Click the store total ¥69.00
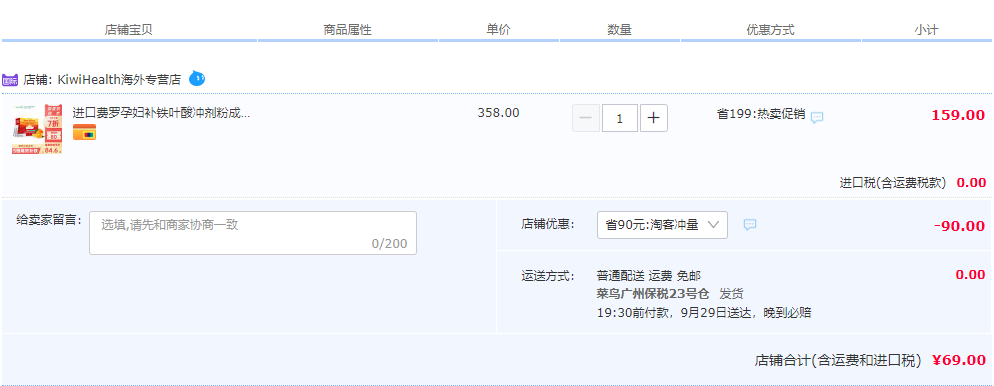 [x=958, y=360]
